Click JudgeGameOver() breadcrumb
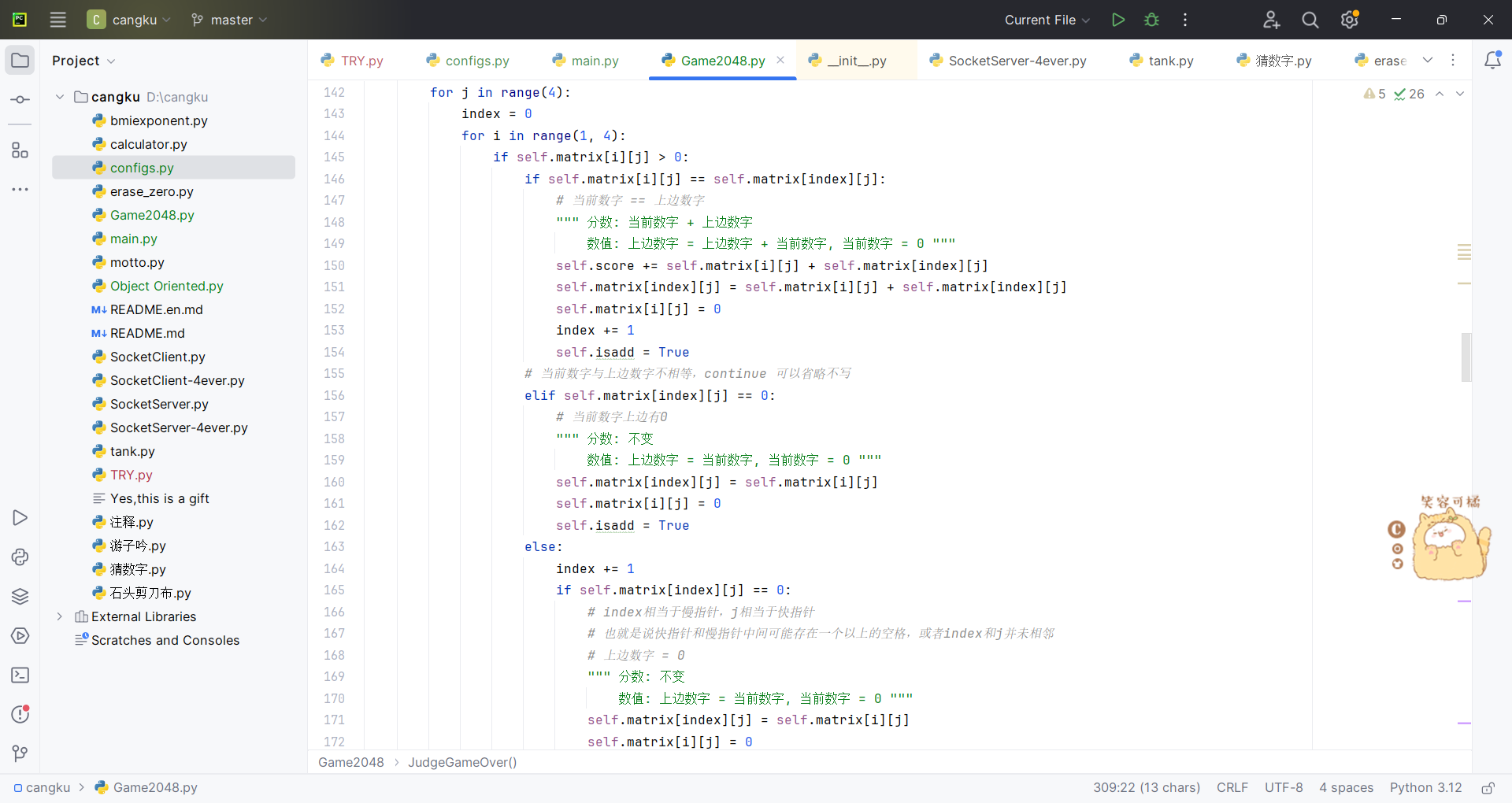The height and width of the screenshot is (803, 1512). tap(462, 762)
